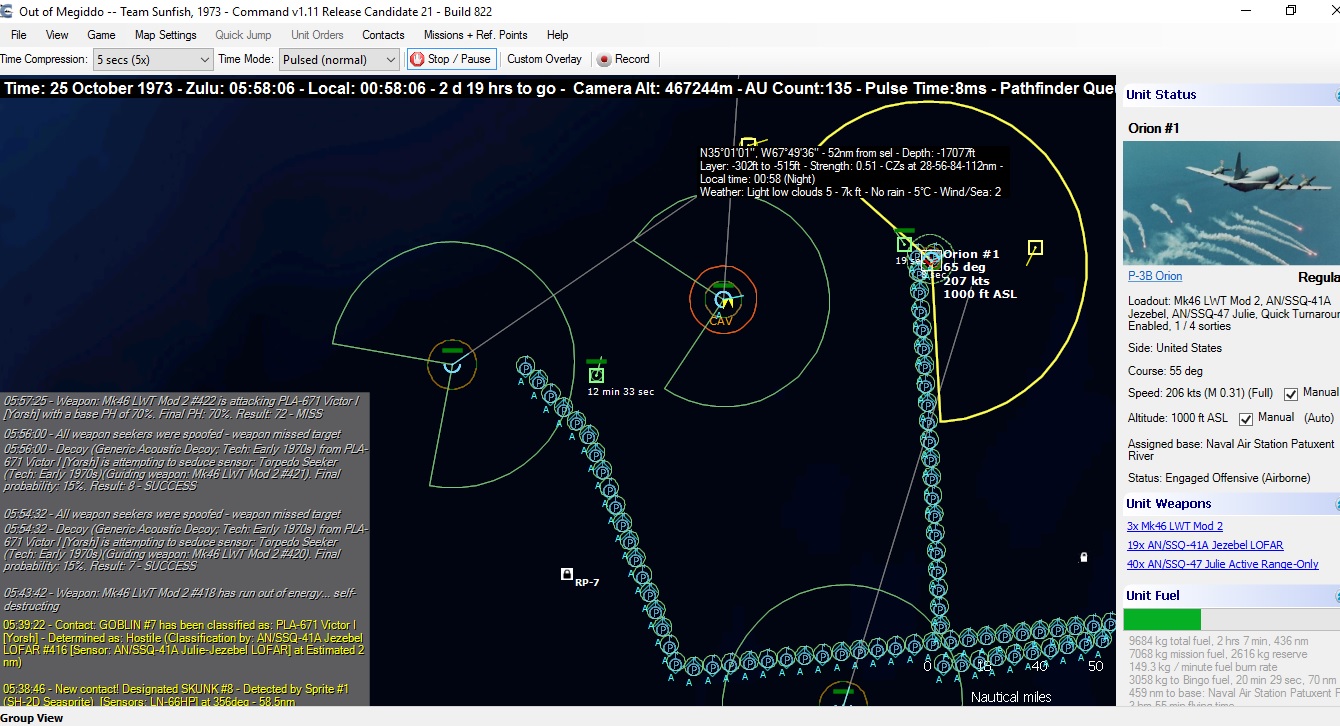Collapse the Unit Weapons section header
Screen dimensions: 1340x726
1230,504
